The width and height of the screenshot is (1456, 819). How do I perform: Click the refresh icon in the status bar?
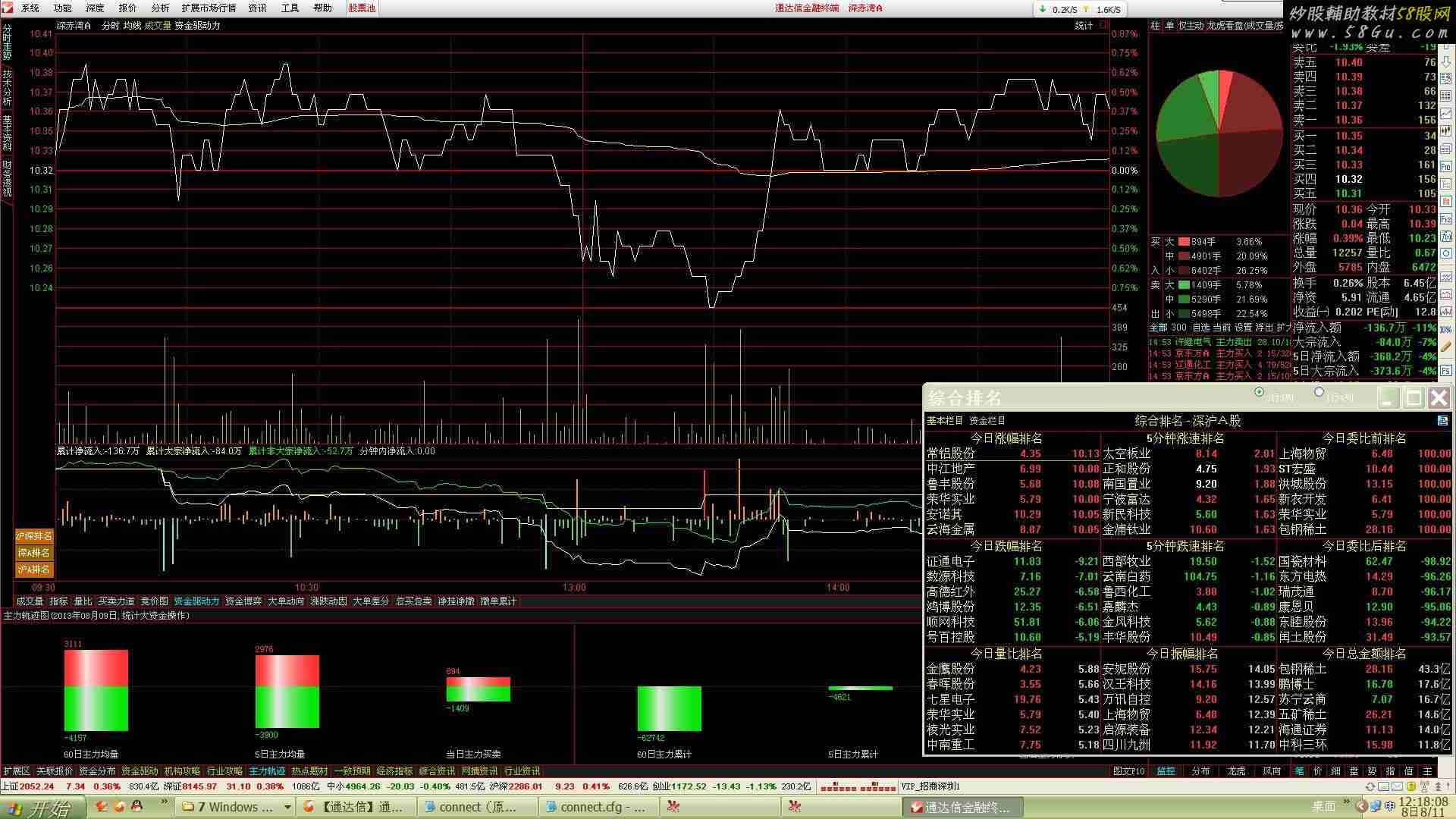click(x=1371, y=786)
